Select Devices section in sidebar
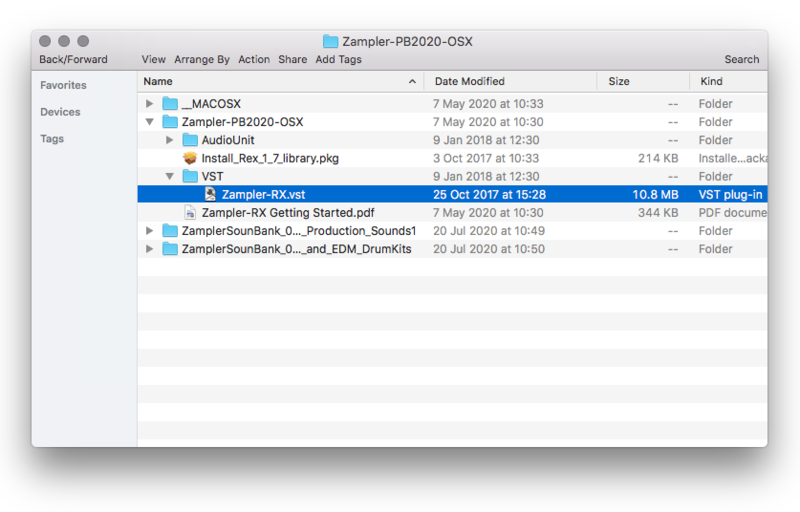Screen dimensions: 800x512 60,112
